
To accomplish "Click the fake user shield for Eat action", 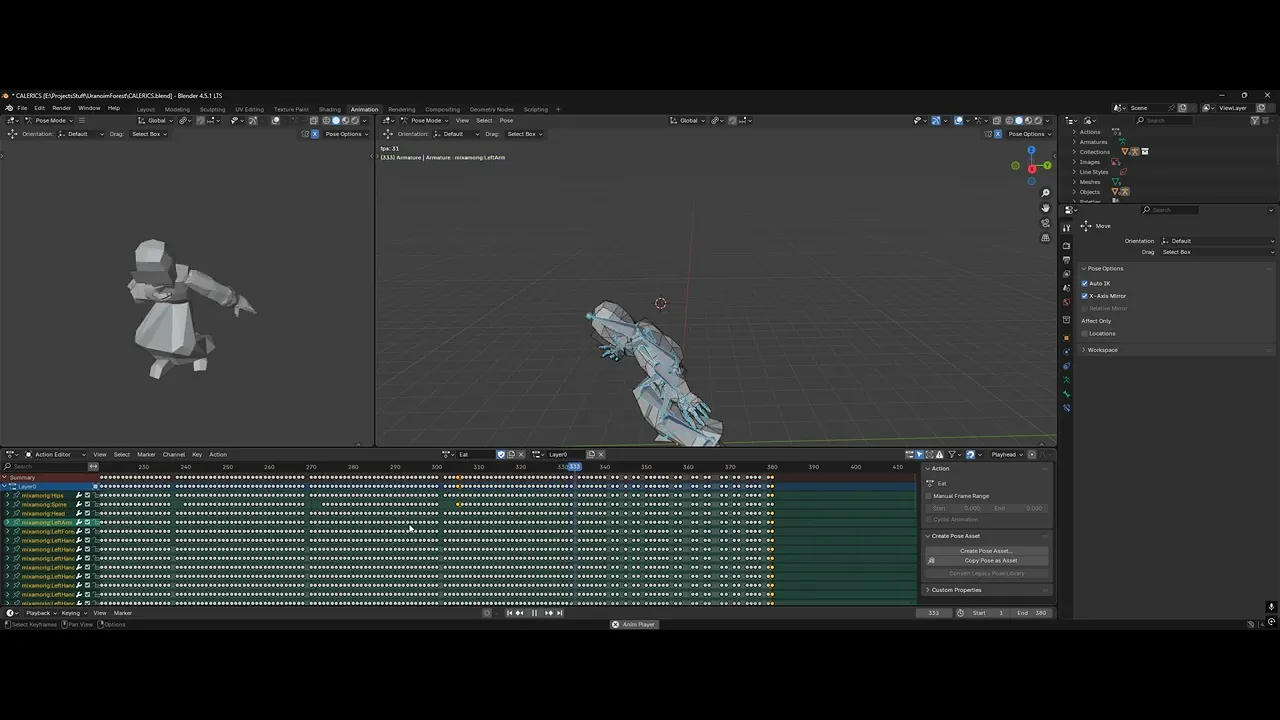I will coord(501,454).
